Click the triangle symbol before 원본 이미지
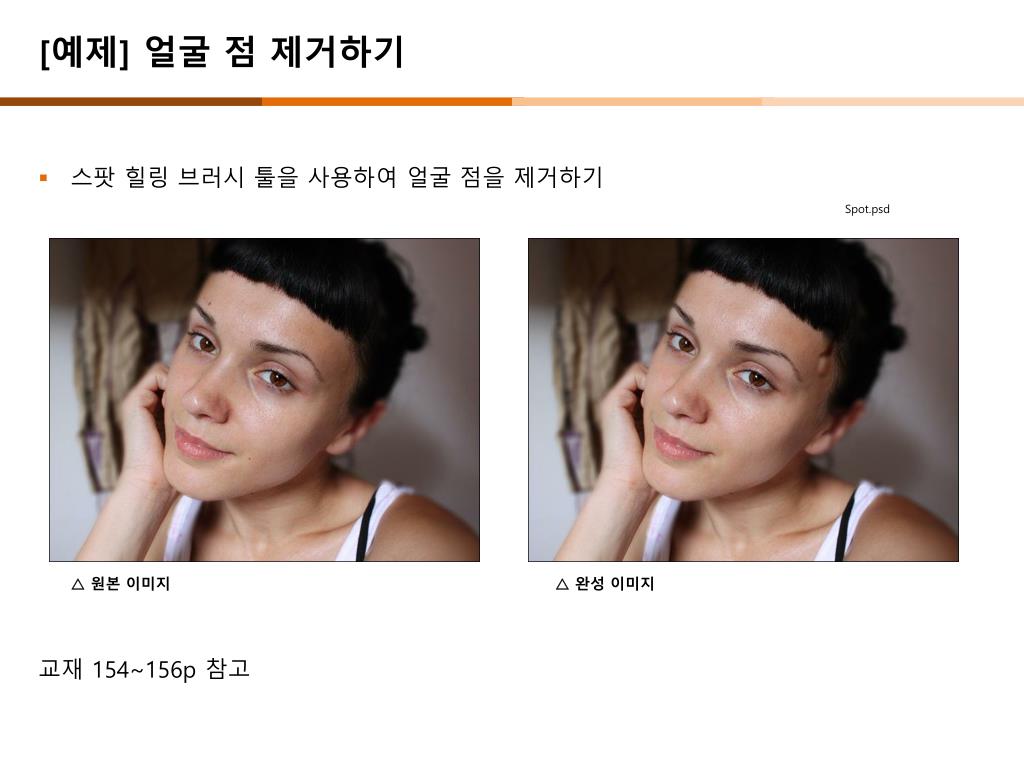Image resolution: width=1024 pixels, height=768 pixels. click(x=78, y=584)
